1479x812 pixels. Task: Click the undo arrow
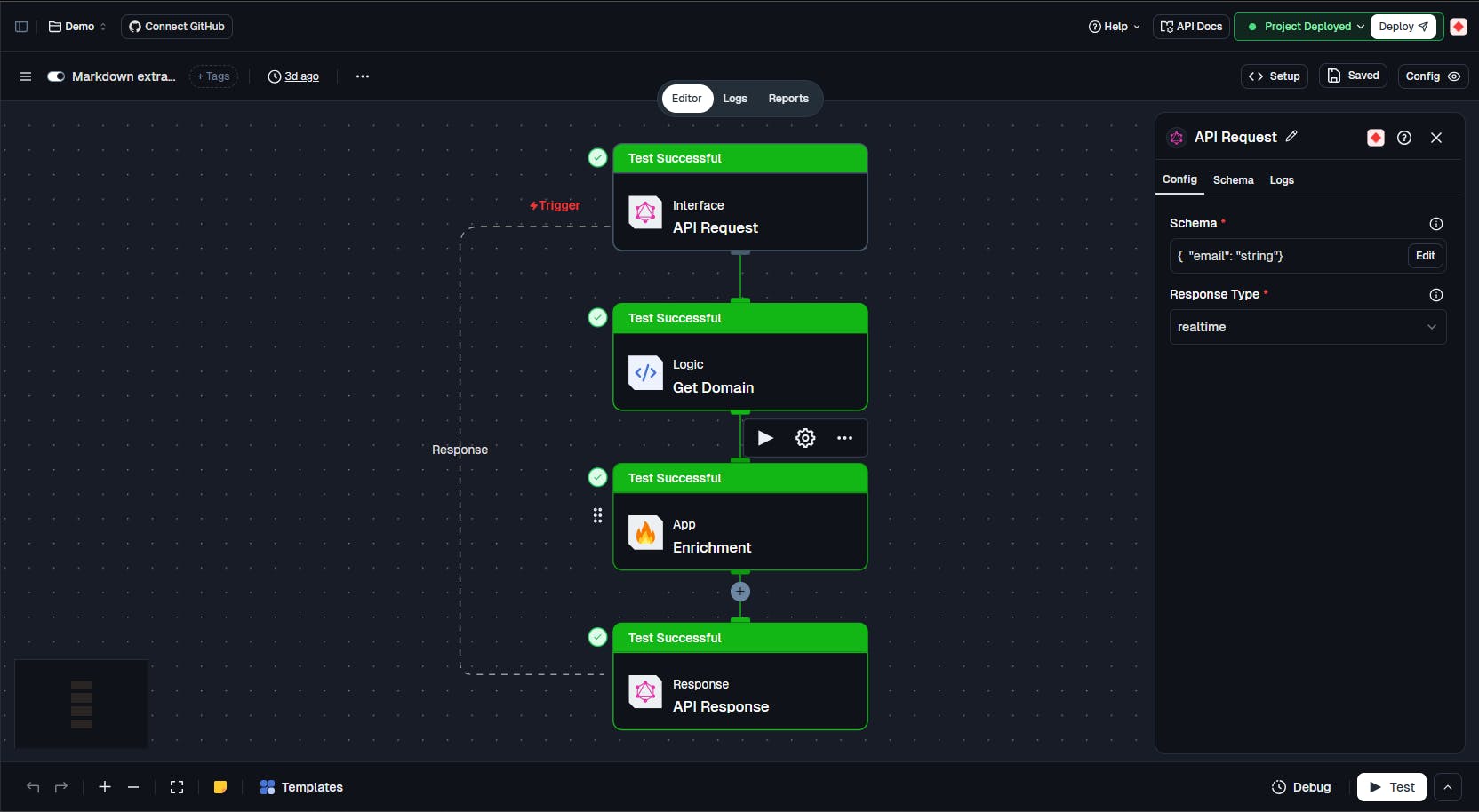[x=33, y=787]
